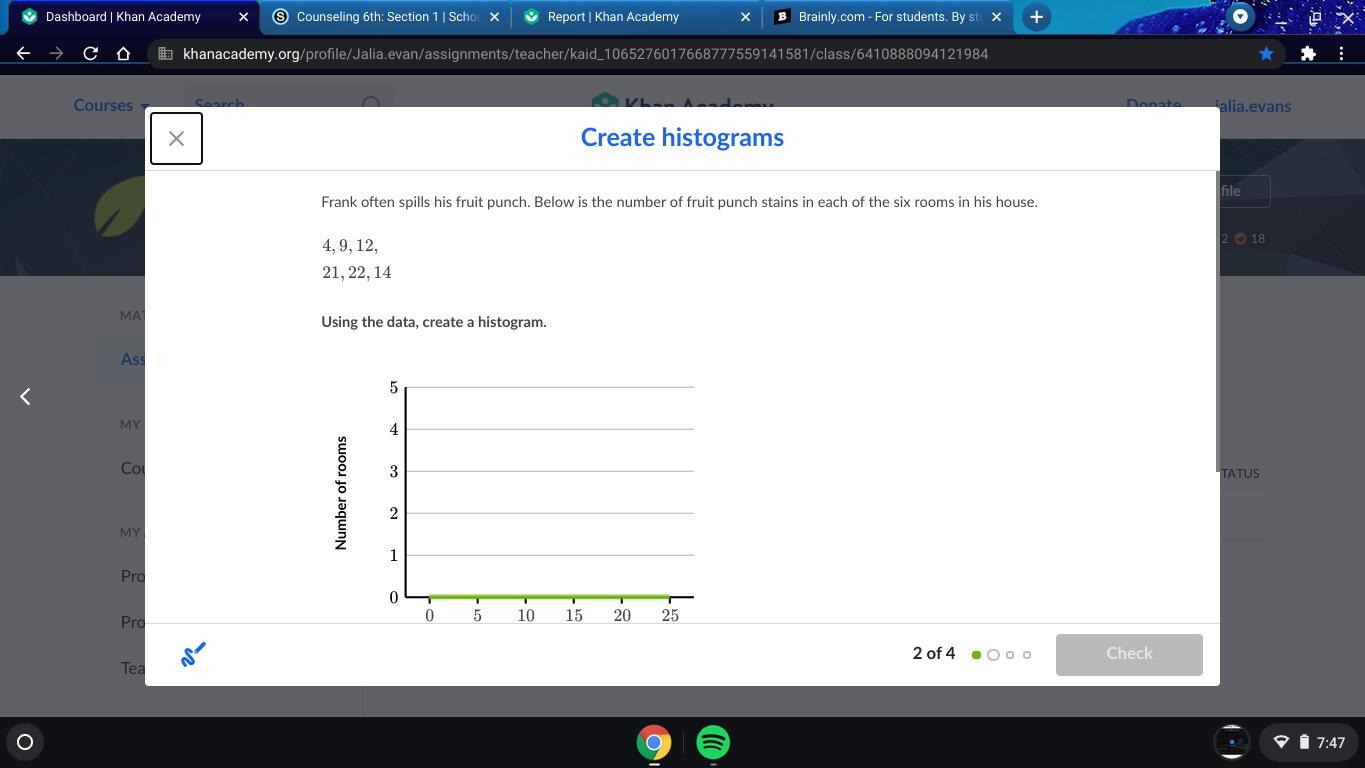Open the Wi-Fi status icon
The image size is (1365, 768).
pos(1281,742)
